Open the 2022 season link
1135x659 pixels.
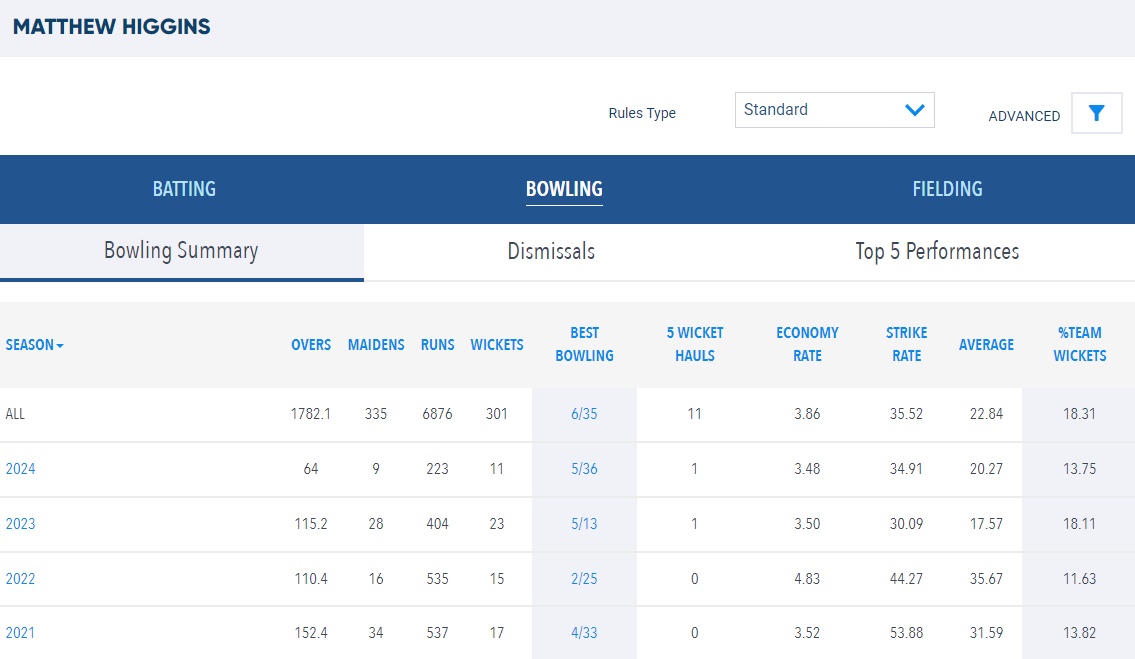tap(20, 579)
